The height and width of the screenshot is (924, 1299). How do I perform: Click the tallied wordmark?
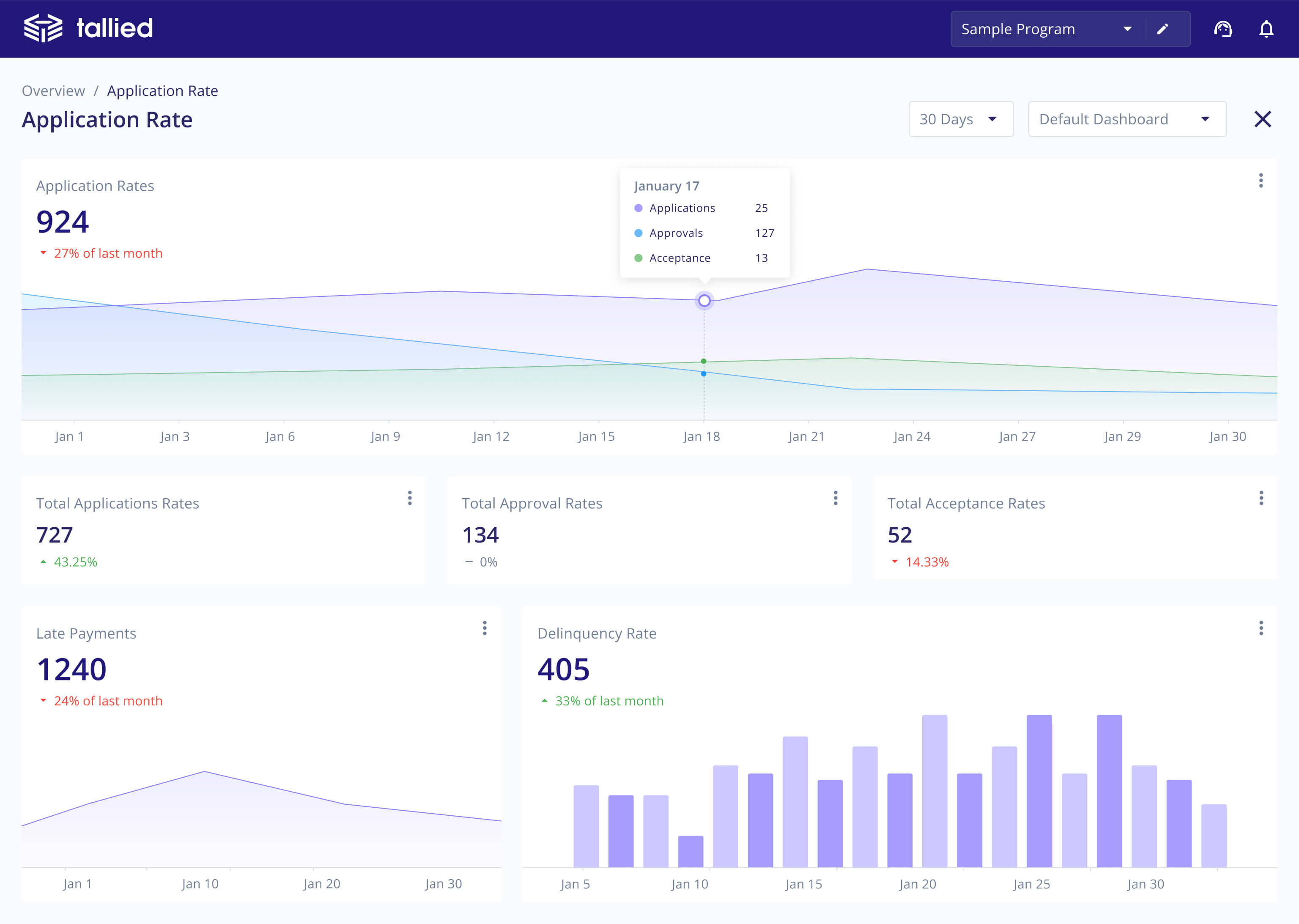tap(114, 28)
